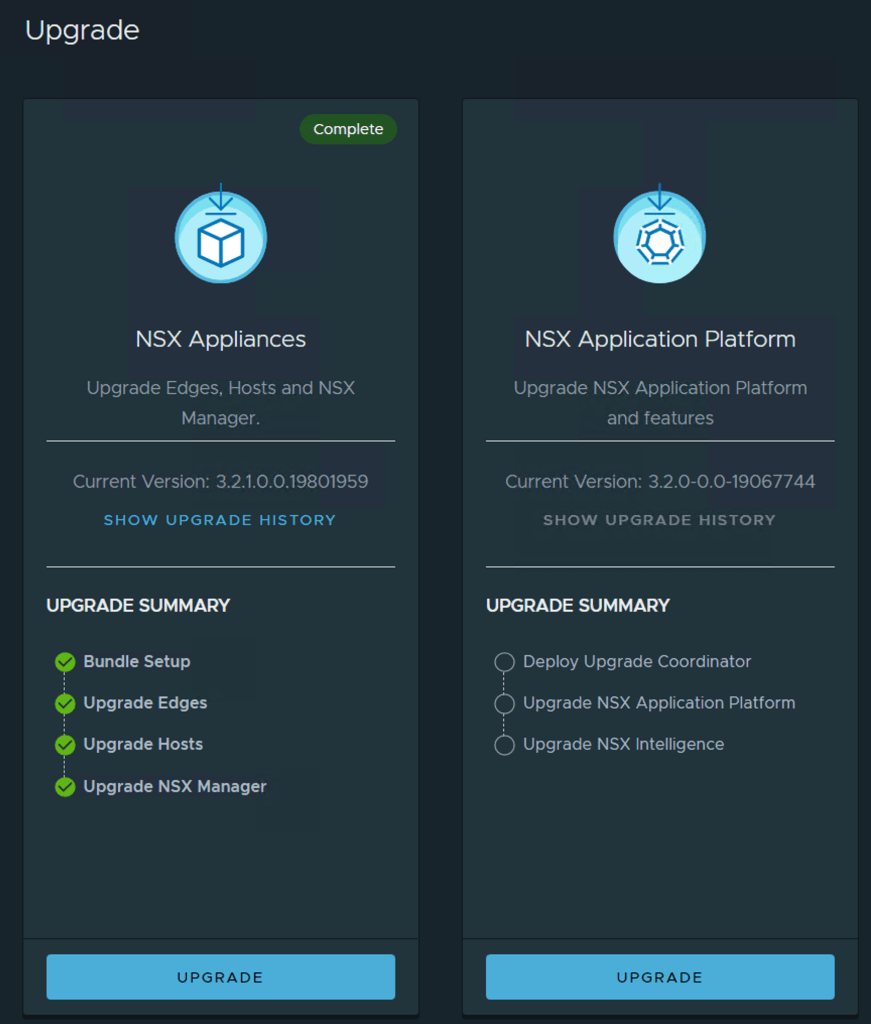The width and height of the screenshot is (871, 1024).
Task: Click the empty circle beside Deploy Upgrade Coordinator
Action: [505, 662]
